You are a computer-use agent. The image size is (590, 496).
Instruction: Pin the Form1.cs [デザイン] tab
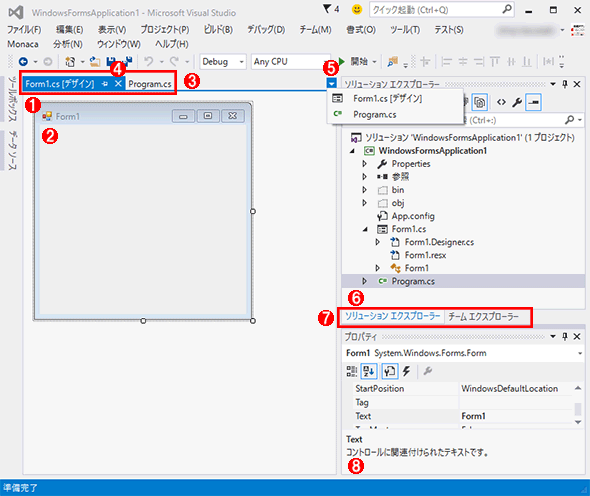coord(105,84)
